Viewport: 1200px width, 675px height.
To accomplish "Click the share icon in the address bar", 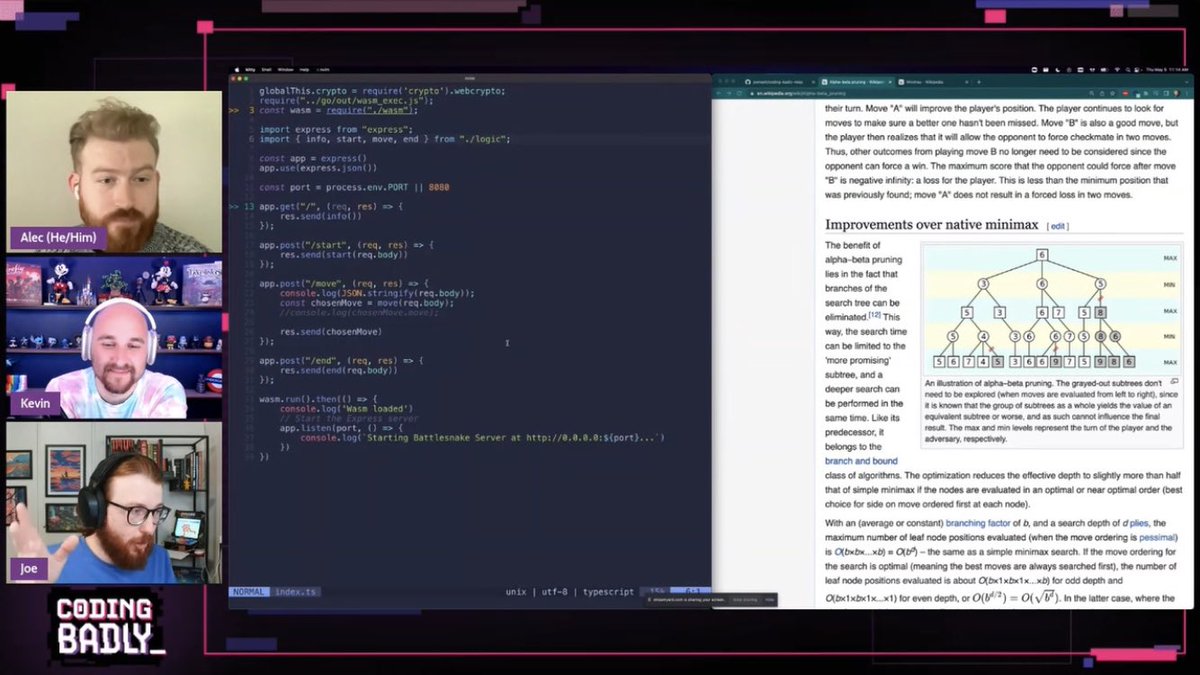I will (x=1102, y=93).
